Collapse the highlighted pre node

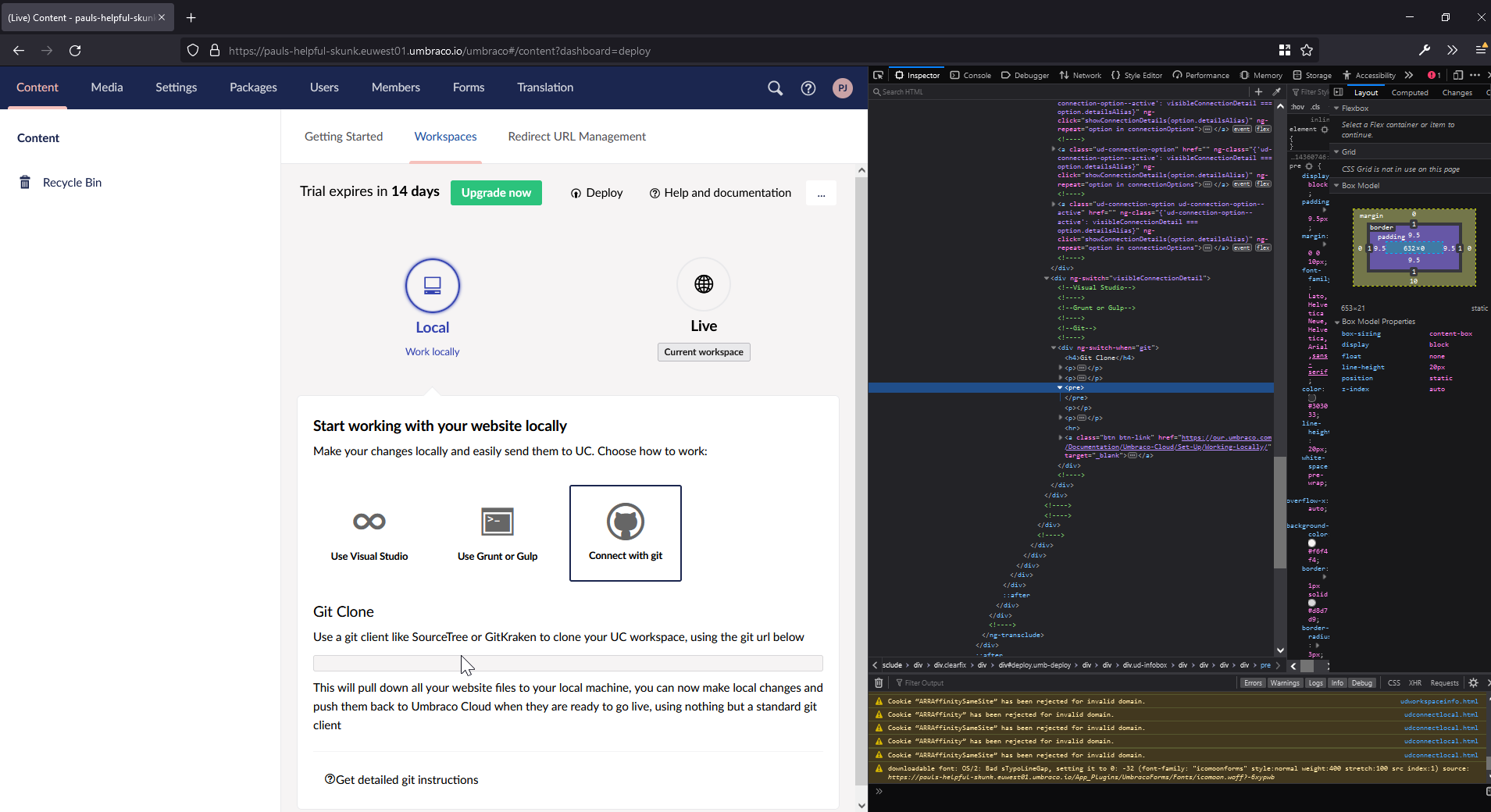click(1060, 387)
